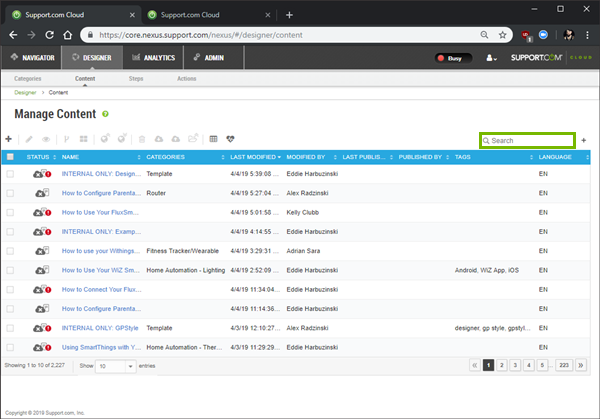Click the open folder with arrow icon
This screenshot has width=600, height=419.
193,138
